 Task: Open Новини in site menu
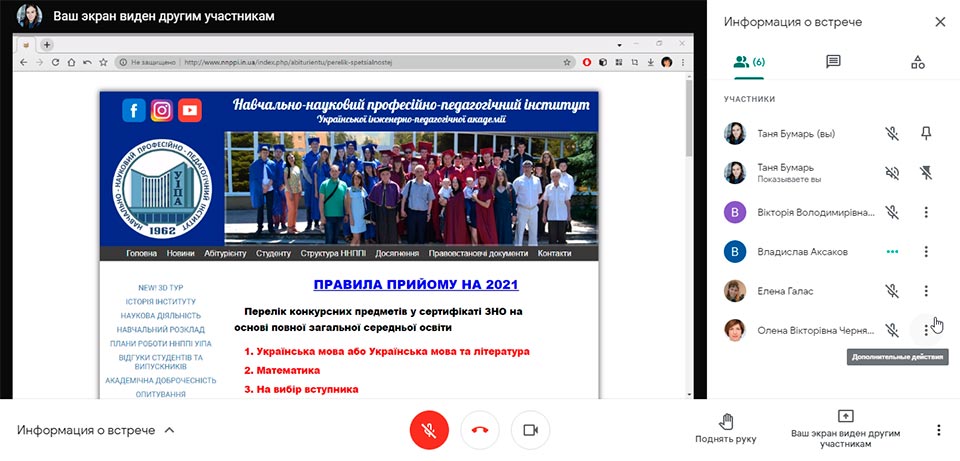(x=181, y=253)
